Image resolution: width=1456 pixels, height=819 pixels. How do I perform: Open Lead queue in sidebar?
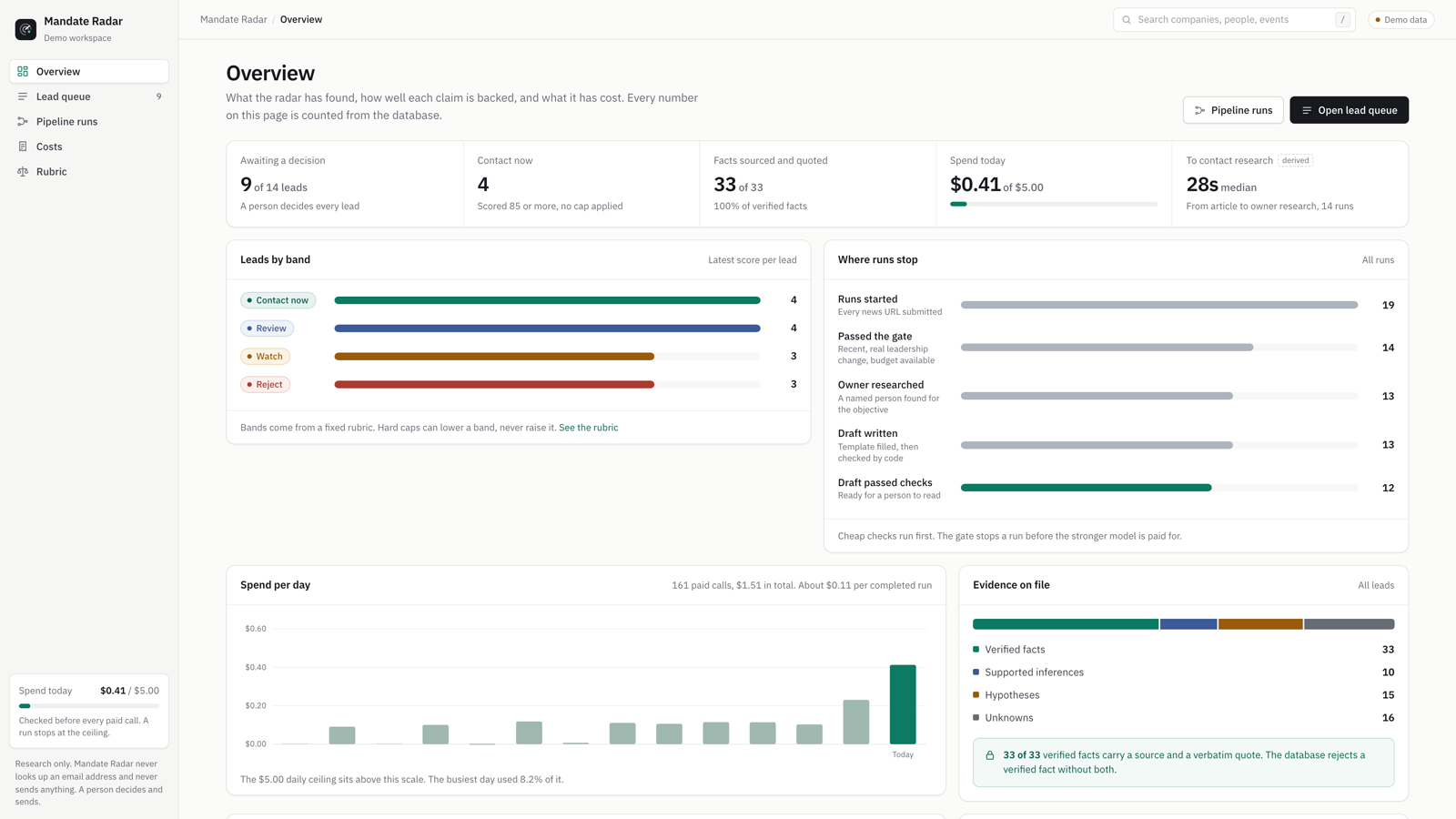point(89,96)
